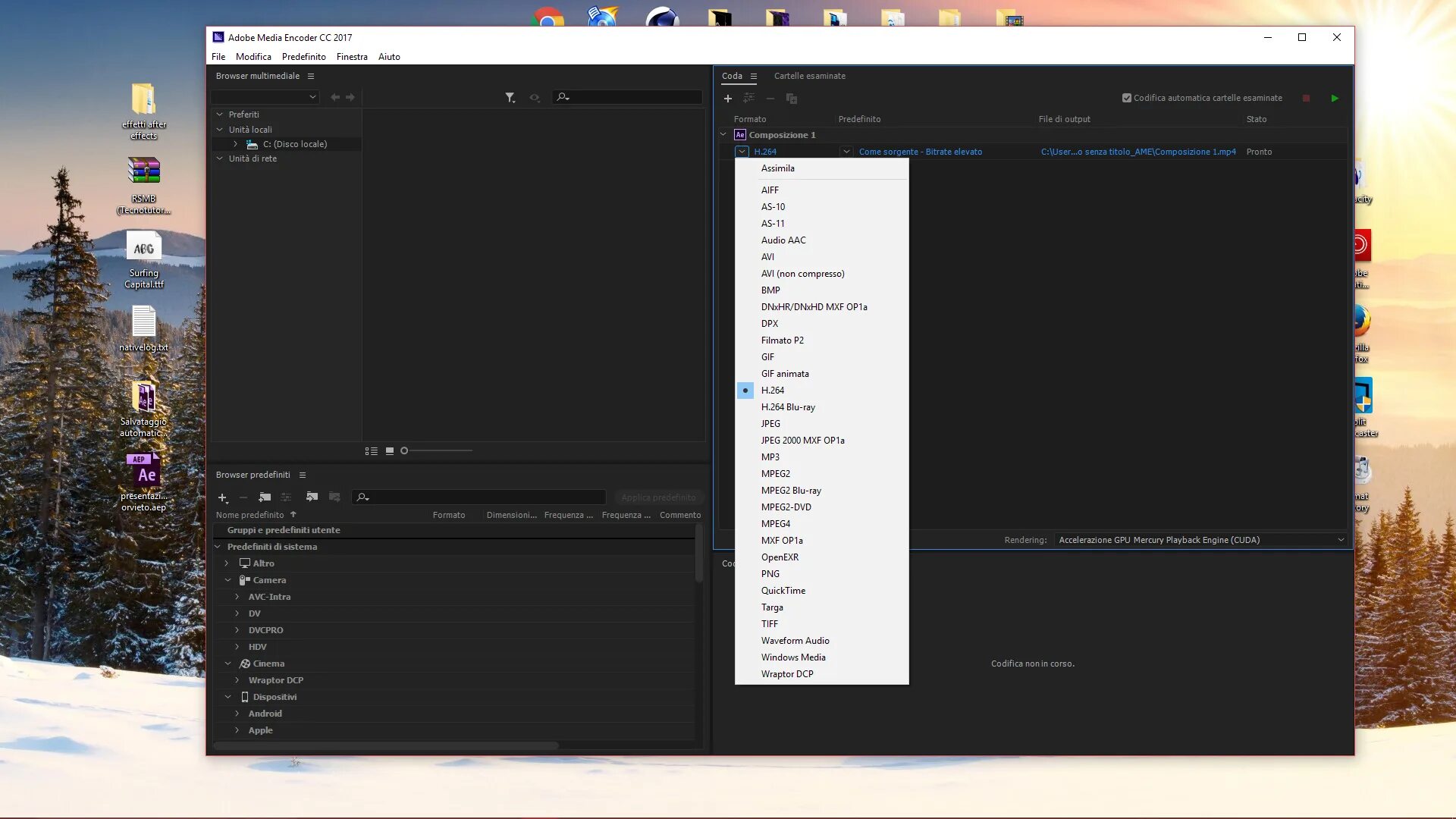Open effetti after effects desktop folder
The image size is (1456, 819).
click(x=143, y=111)
